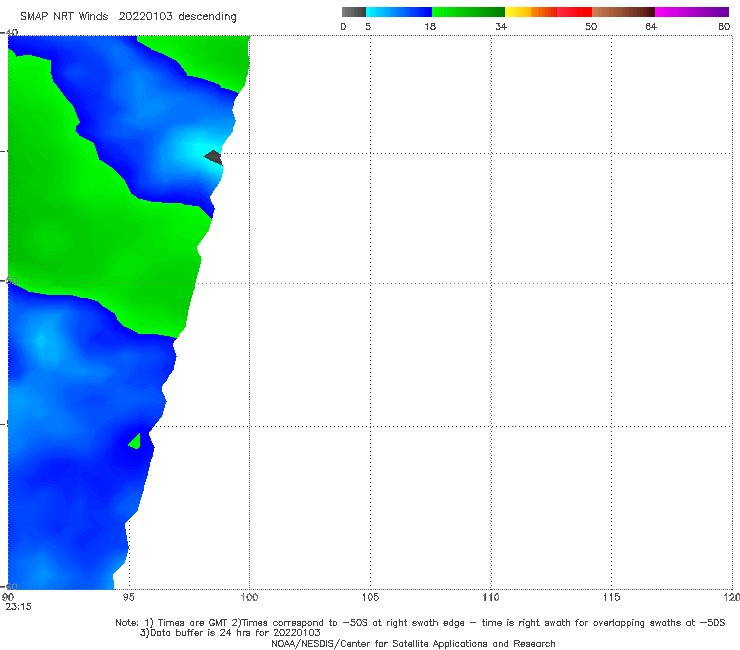
Task: Click the dark gray low-wind patch on the map
Action: click(214, 157)
